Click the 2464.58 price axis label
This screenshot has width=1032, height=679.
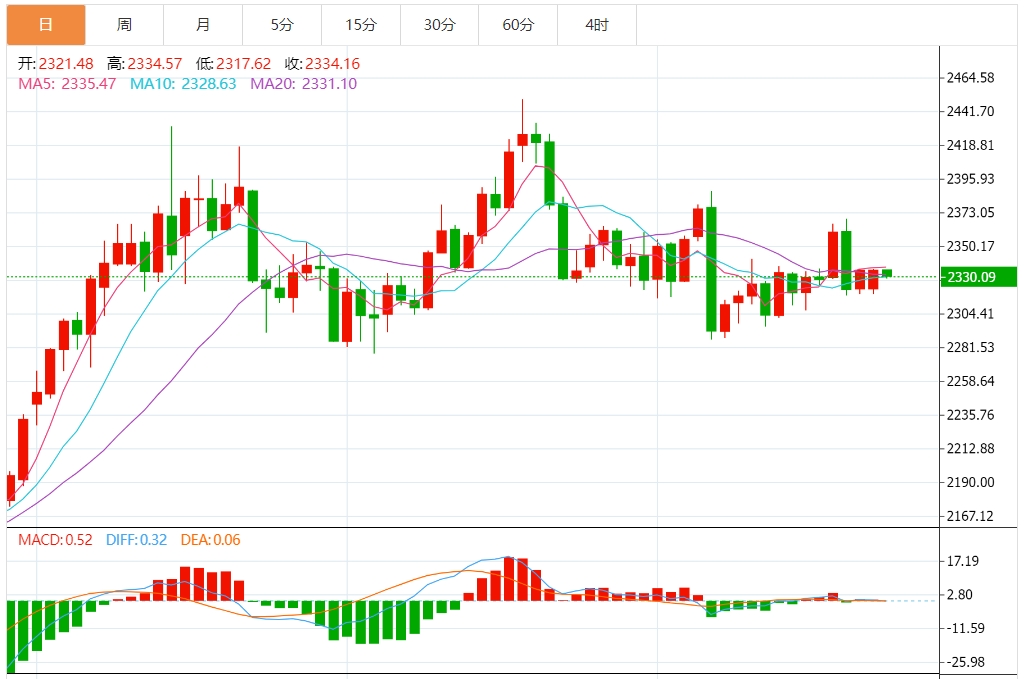coord(970,78)
